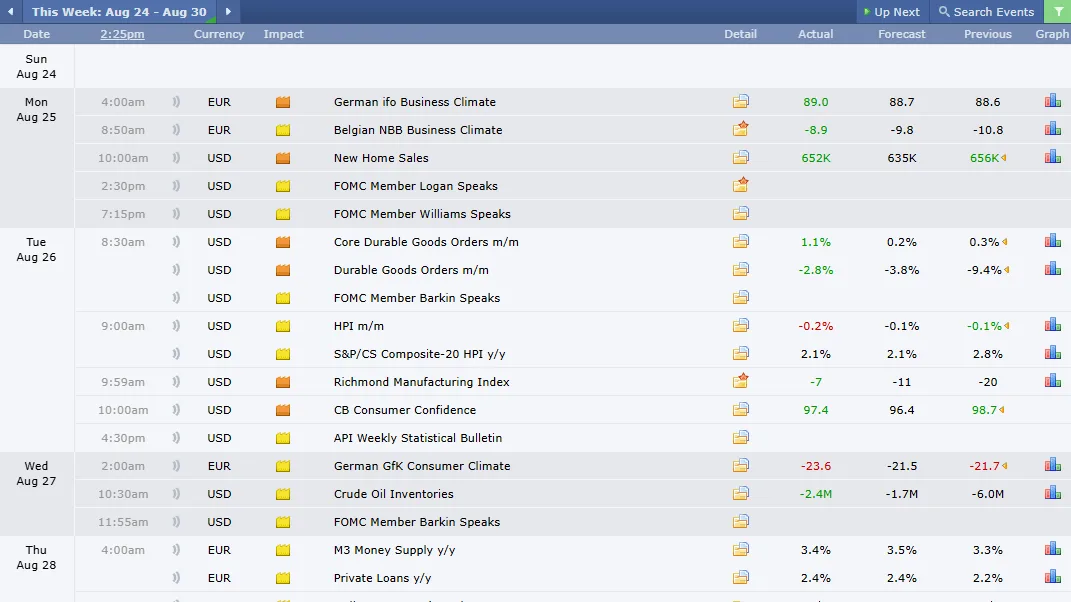This screenshot has height=602, width=1071.
Task: Toggle the alert speaker for Richmond Manufacturing Index
Action: [178, 381]
